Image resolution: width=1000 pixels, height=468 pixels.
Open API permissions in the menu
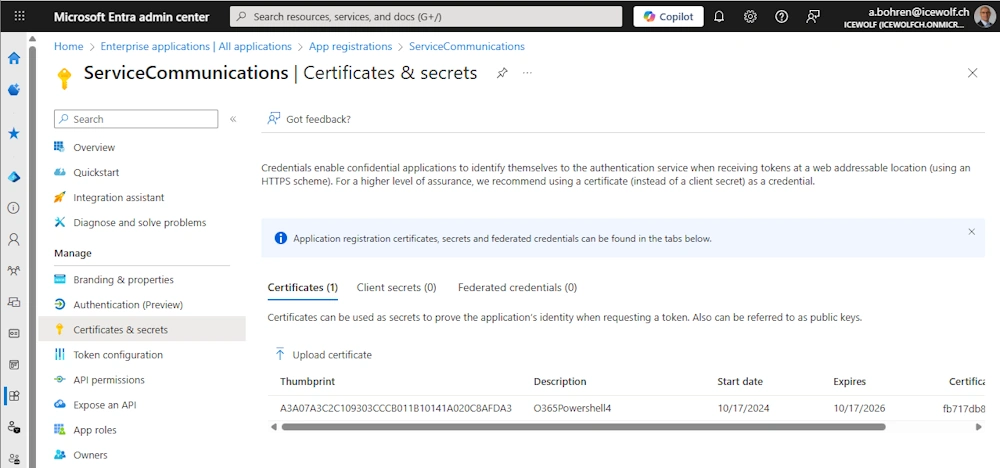click(x=109, y=380)
